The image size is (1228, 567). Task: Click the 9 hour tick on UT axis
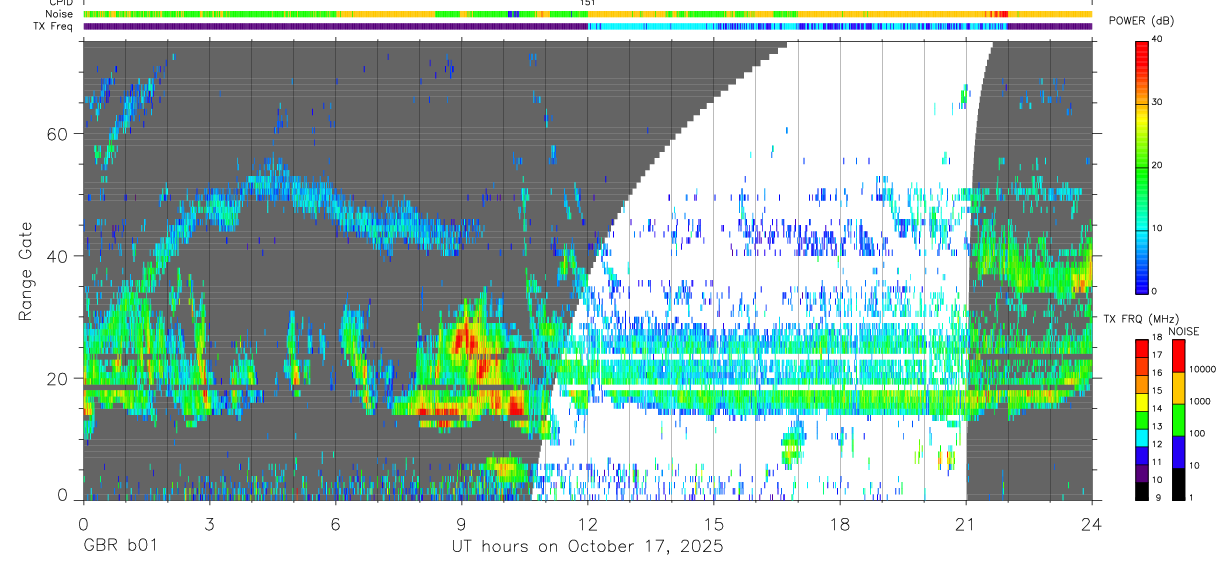(x=461, y=524)
